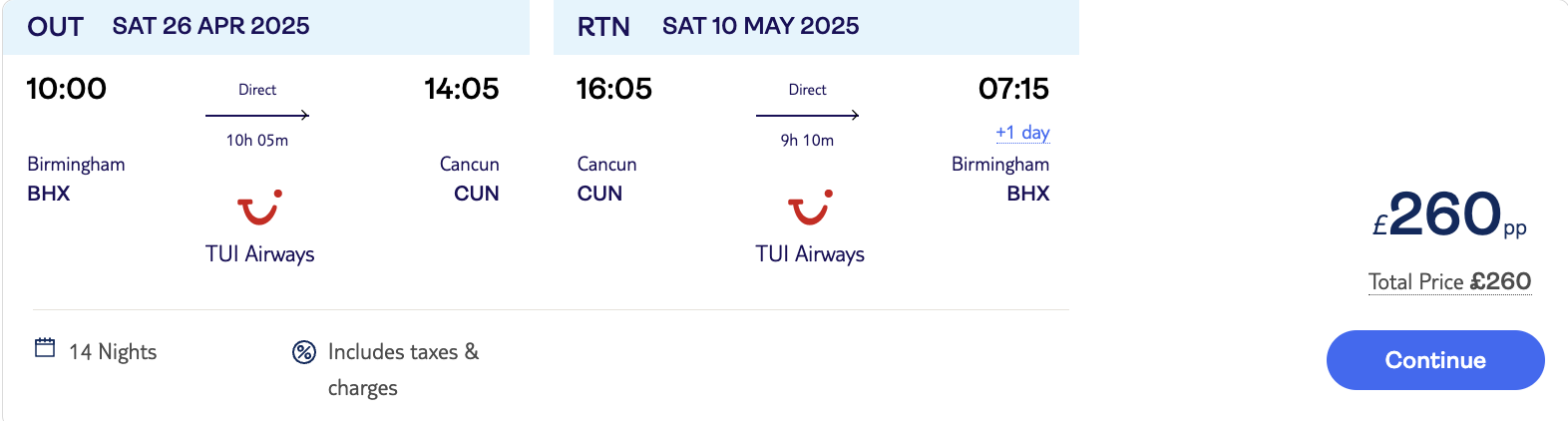Screen dimensions: 1568x421
Task: Open the +1 day arrival note
Action: (x=1022, y=133)
